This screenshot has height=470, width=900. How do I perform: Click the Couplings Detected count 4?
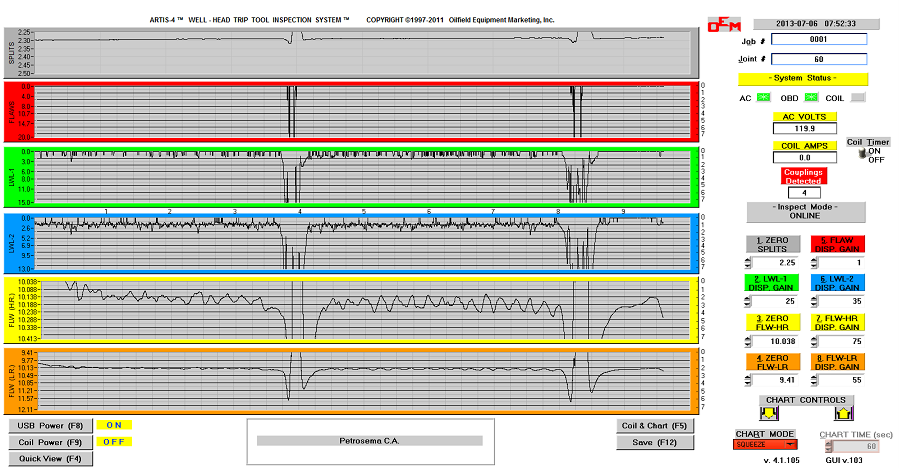pyautogui.click(x=804, y=193)
